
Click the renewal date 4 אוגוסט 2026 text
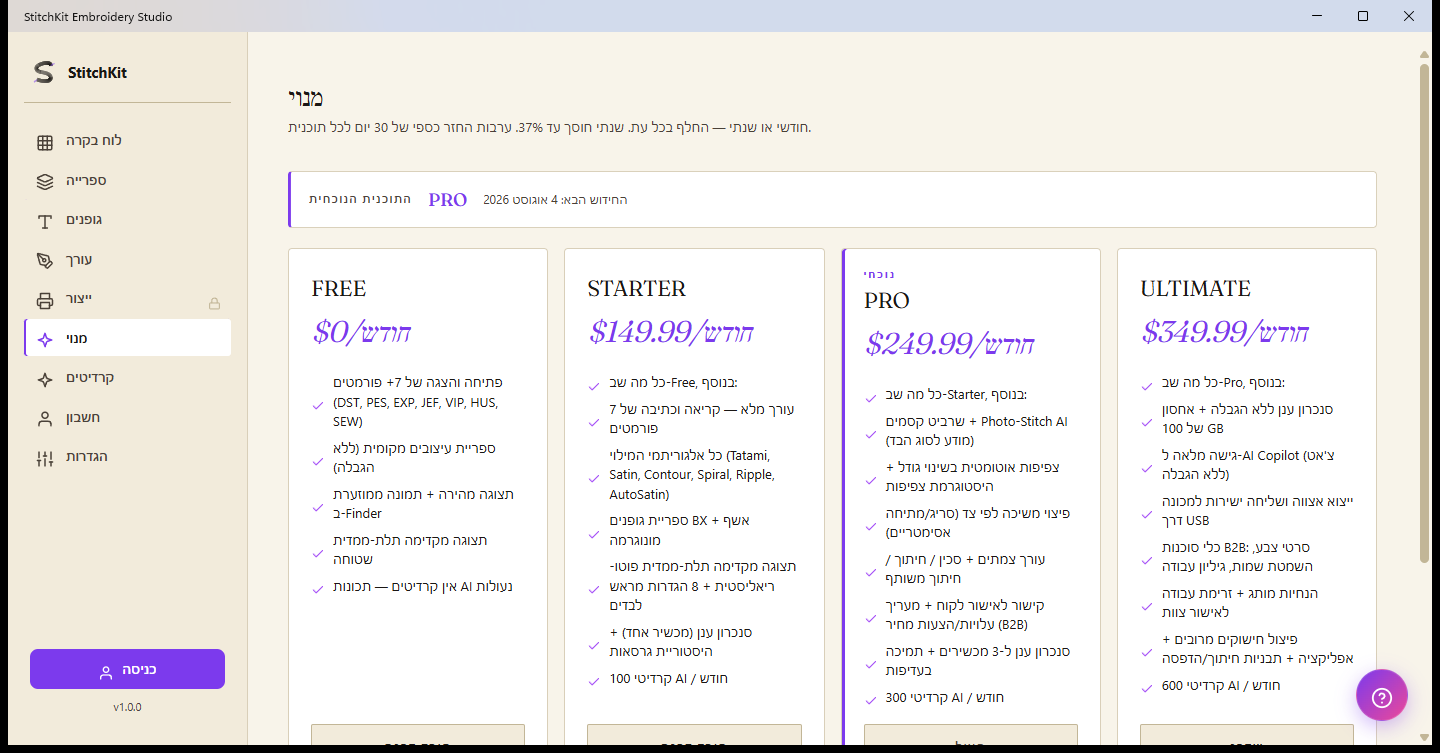click(x=555, y=200)
